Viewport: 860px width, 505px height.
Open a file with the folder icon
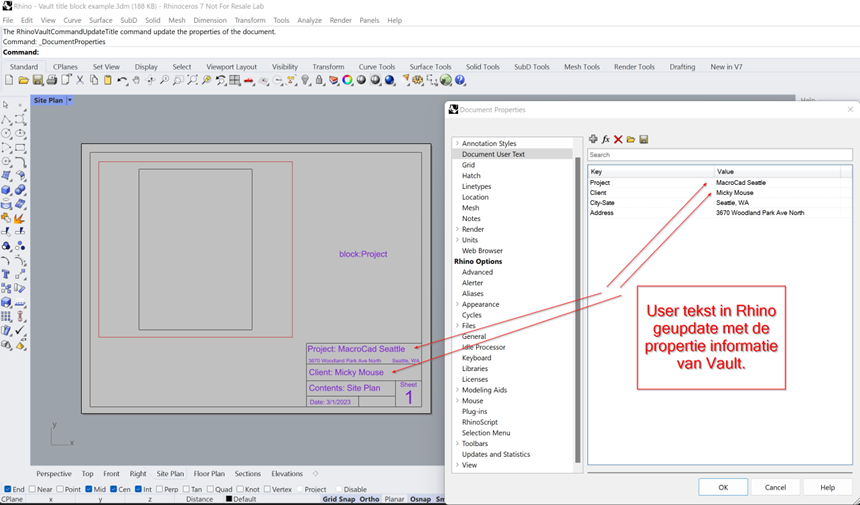[23, 80]
